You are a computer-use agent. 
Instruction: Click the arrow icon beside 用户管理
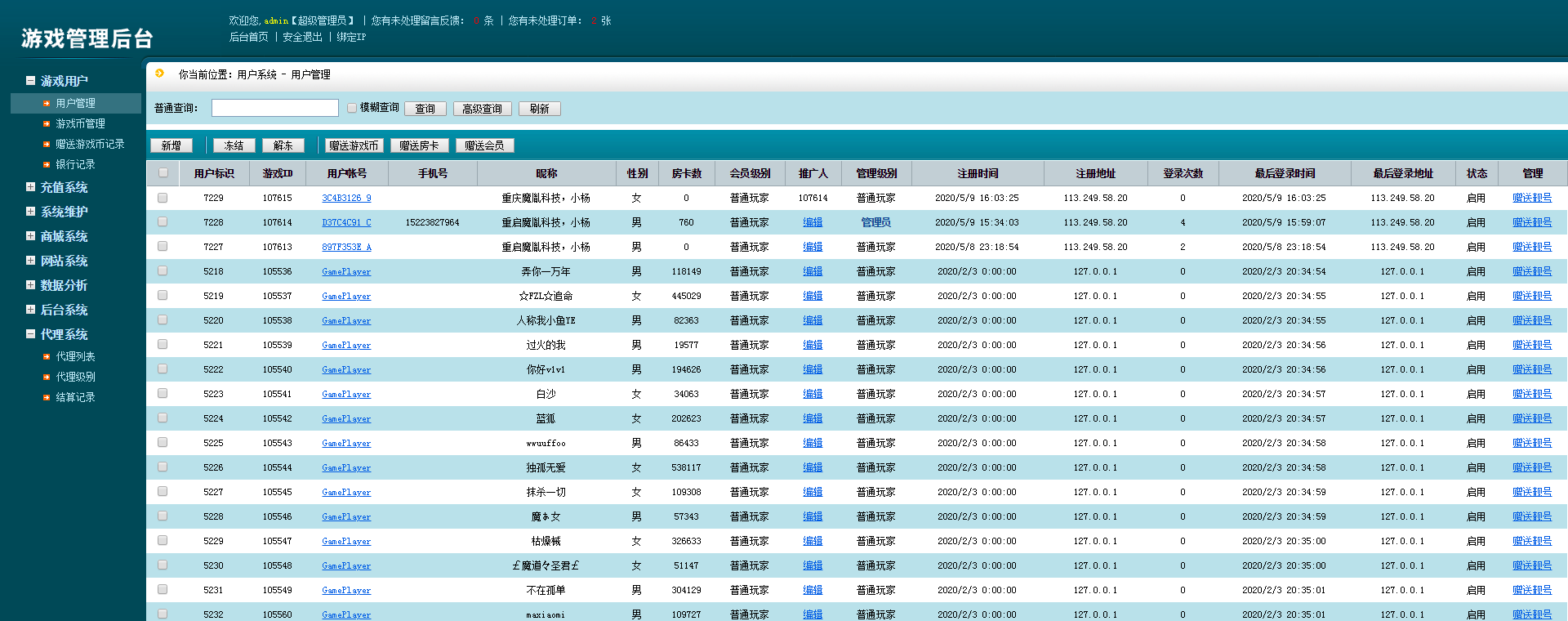point(47,104)
